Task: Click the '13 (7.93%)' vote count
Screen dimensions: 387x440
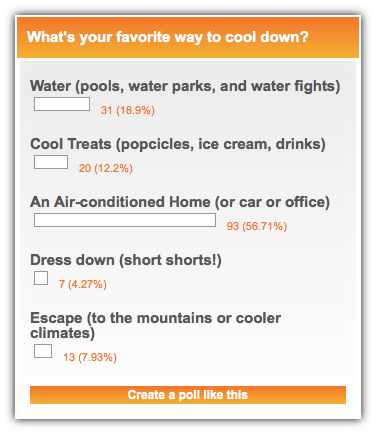Action: tap(90, 357)
